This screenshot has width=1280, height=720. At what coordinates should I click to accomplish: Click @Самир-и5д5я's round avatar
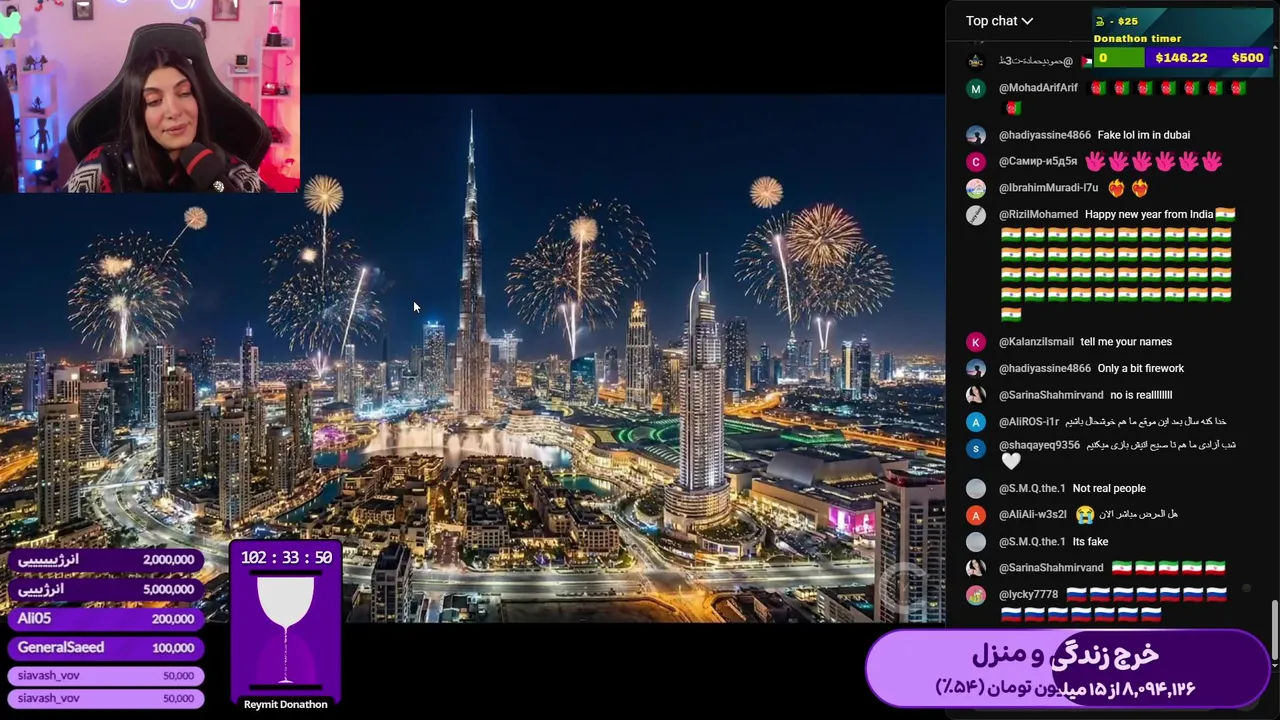tap(976, 161)
